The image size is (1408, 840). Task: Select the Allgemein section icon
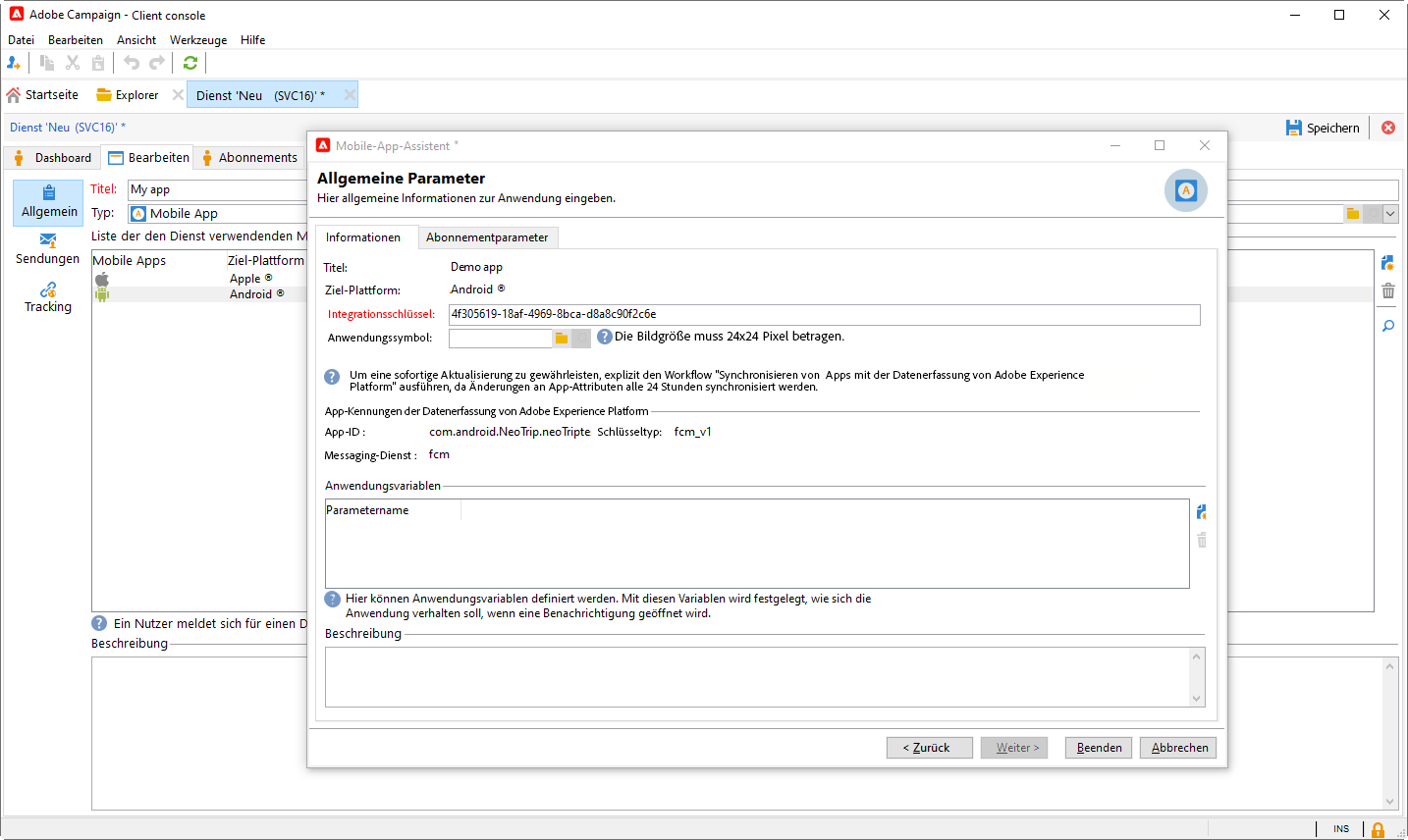[x=48, y=202]
